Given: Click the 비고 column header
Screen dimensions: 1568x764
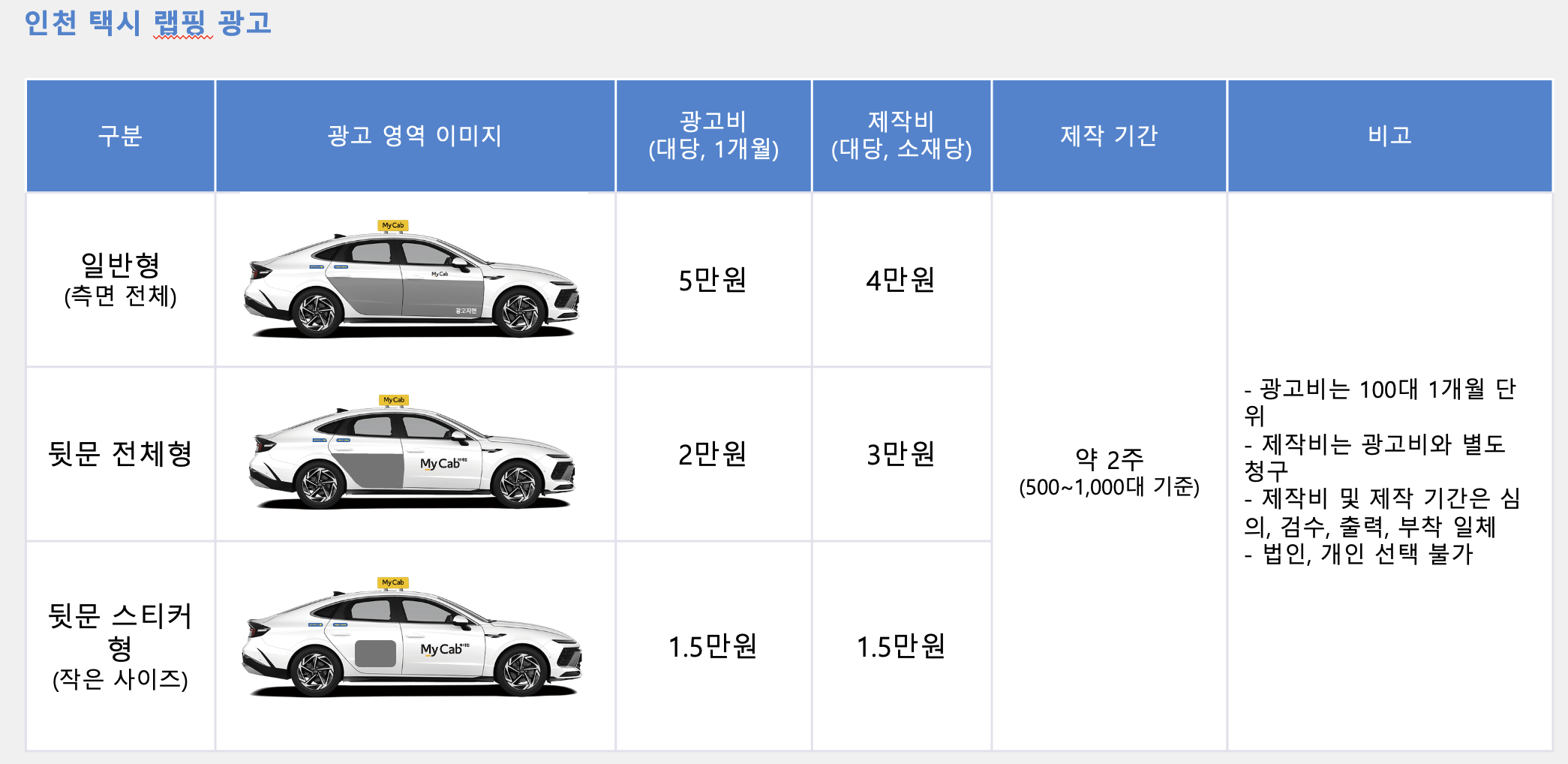Looking at the screenshot, I should coord(1389,136).
